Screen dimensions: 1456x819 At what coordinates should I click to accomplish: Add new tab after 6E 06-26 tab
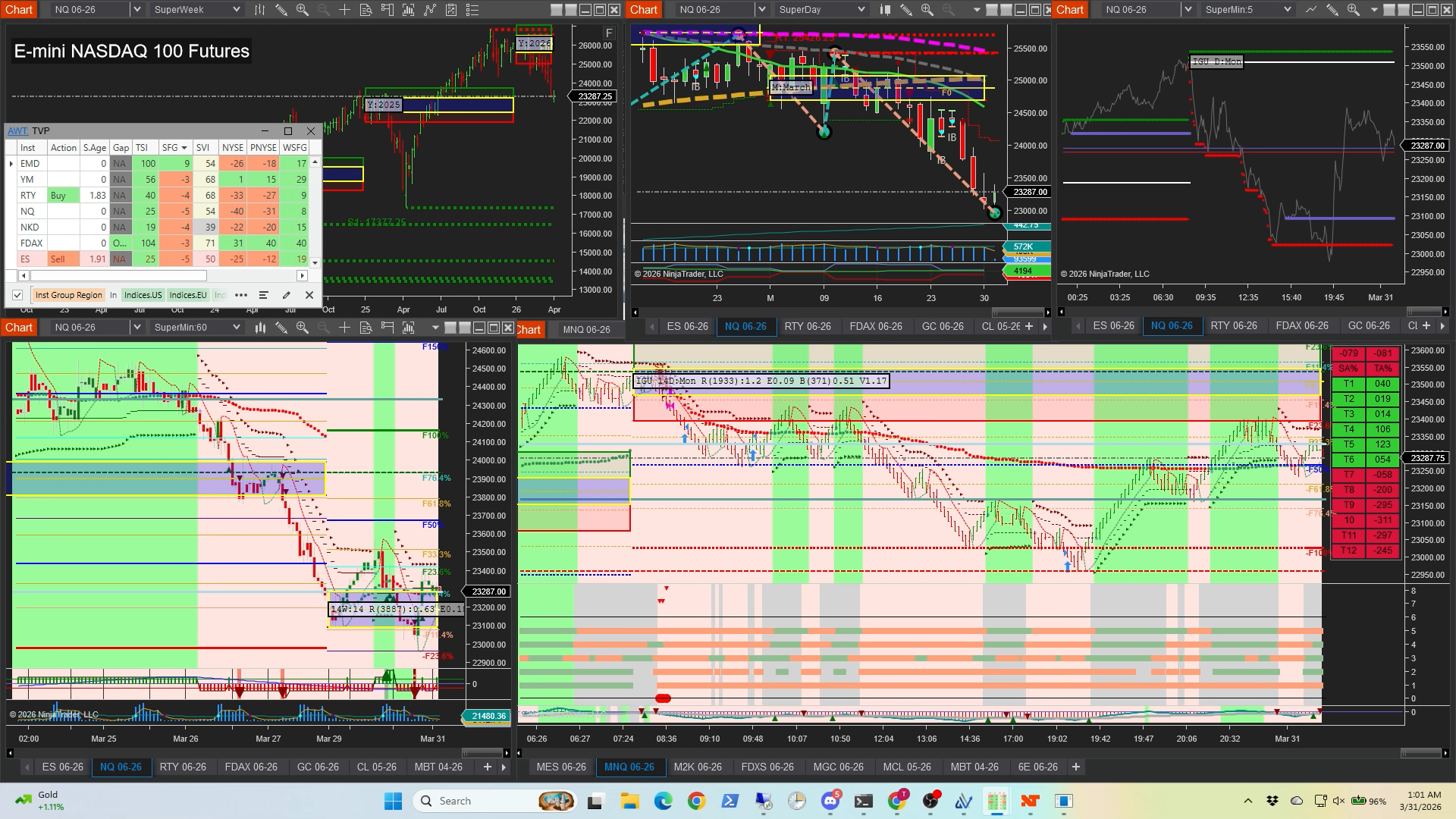tap(1075, 767)
